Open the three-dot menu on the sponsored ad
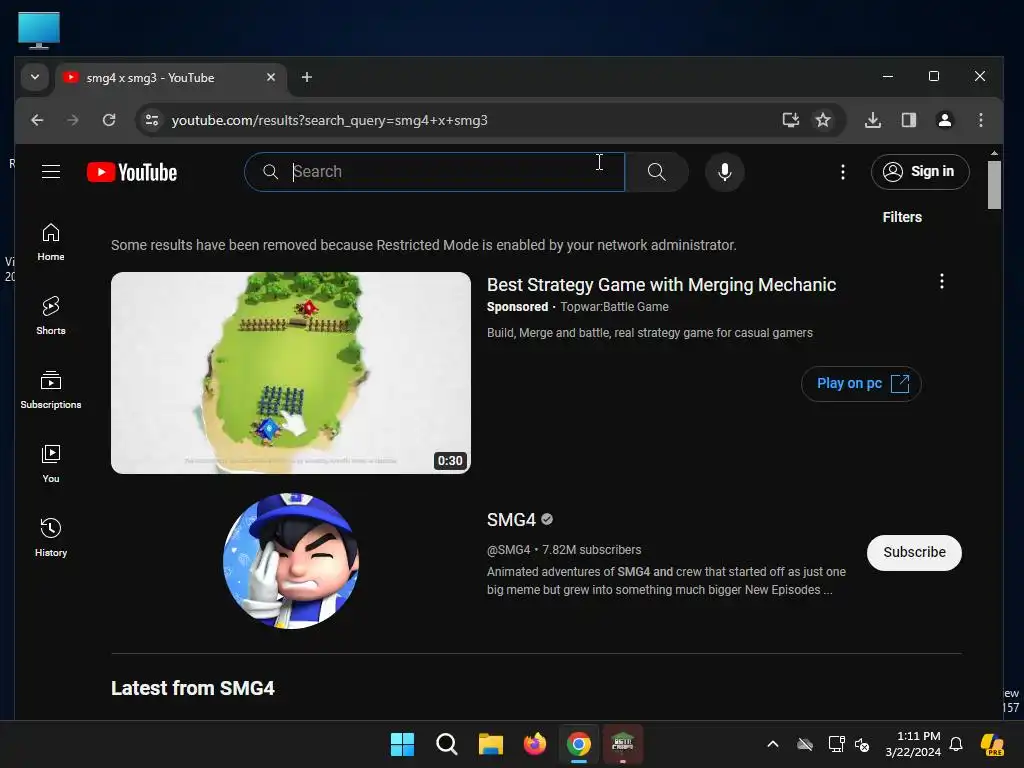The image size is (1024, 768). (x=941, y=281)
